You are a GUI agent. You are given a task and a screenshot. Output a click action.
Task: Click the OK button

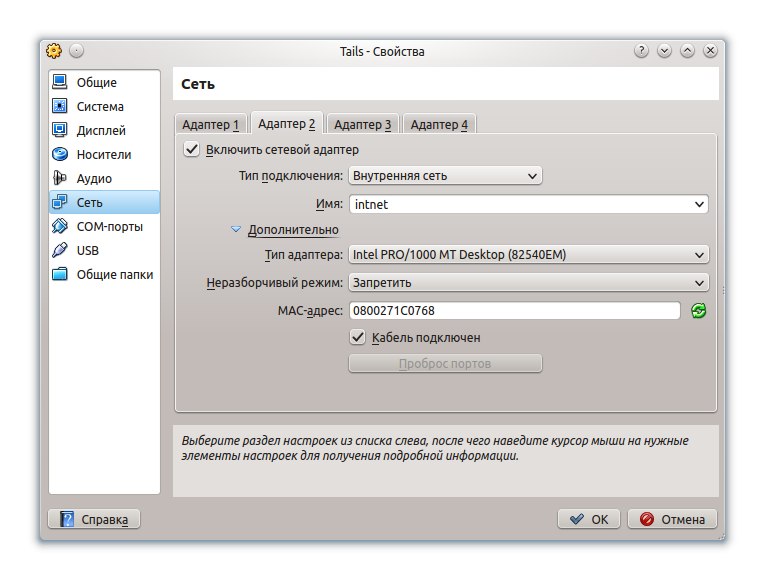tap(589, 519)
